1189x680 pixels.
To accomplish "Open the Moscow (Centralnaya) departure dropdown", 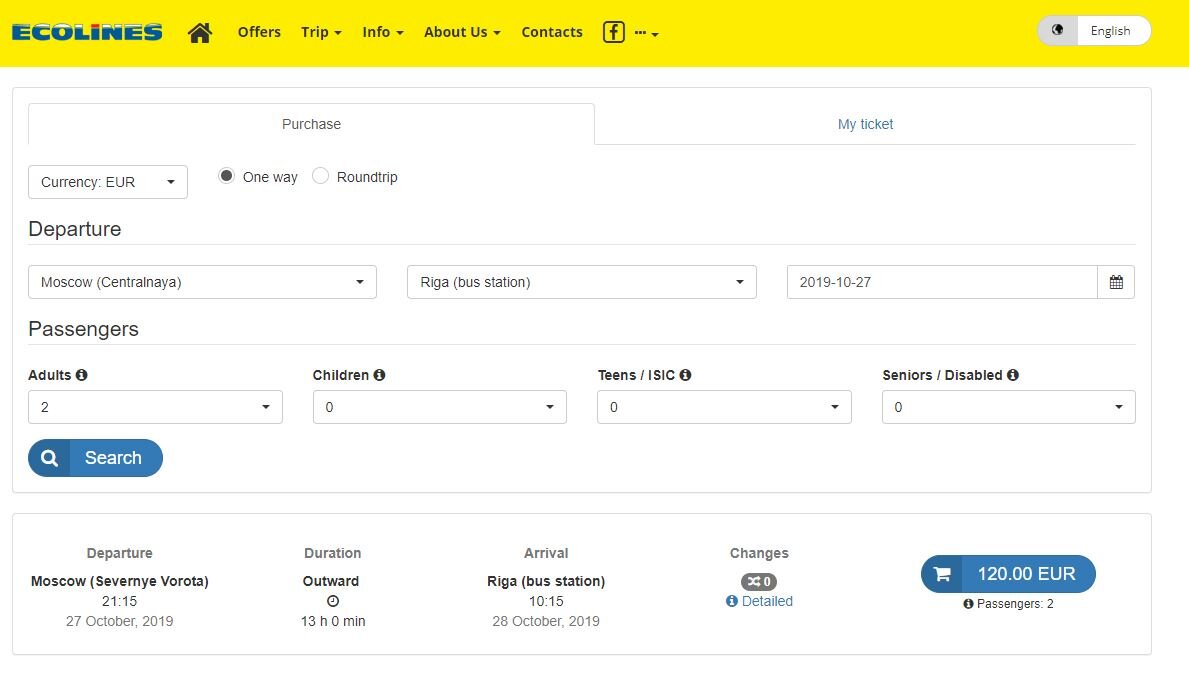I will point(202,282).
